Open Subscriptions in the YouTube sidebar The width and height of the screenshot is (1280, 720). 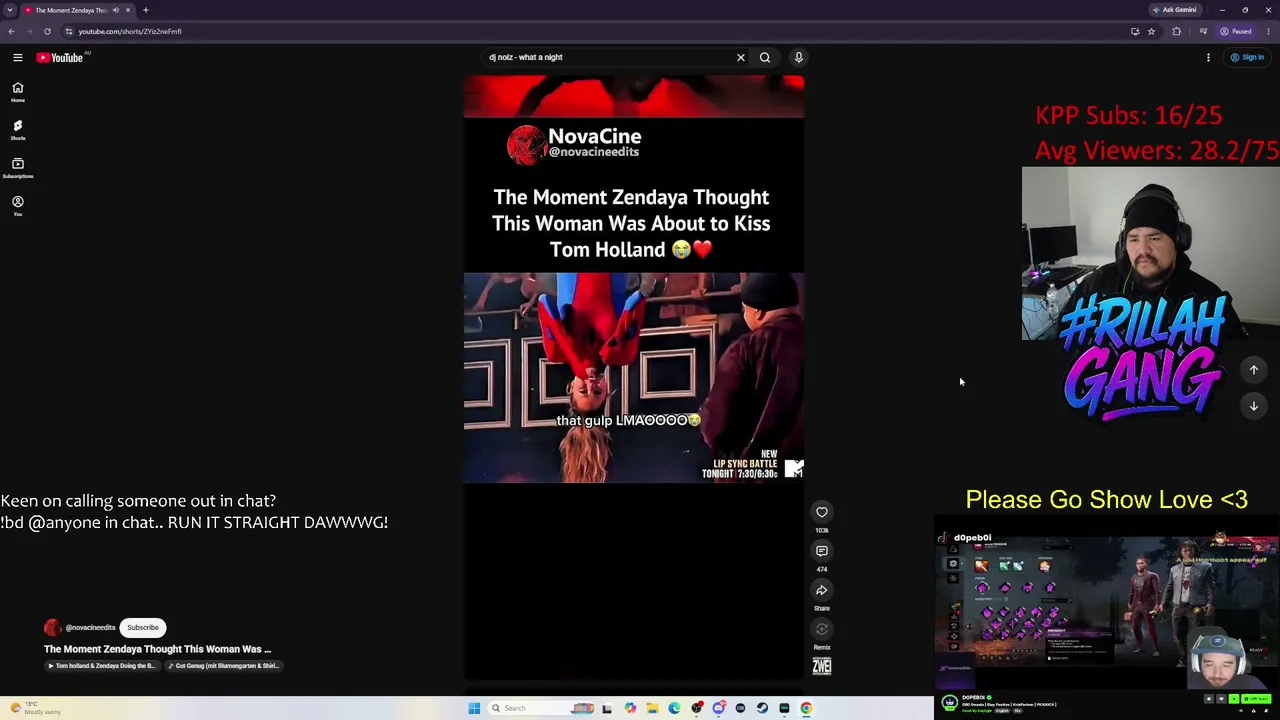17,168
